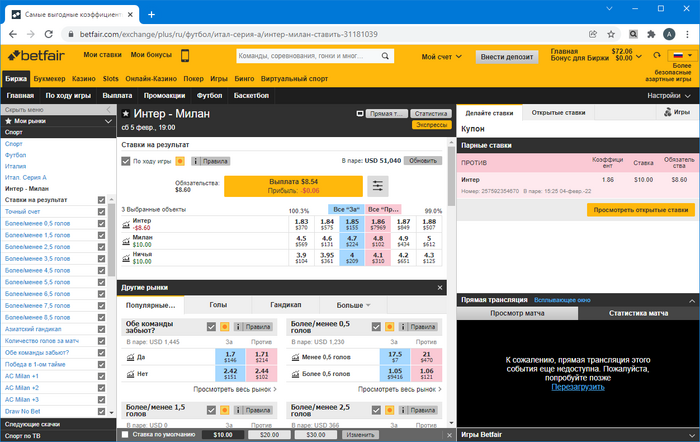Screen dimensions: 700x442
Task: Open the Нет selection graph icon
Action: tap(130, 374)
